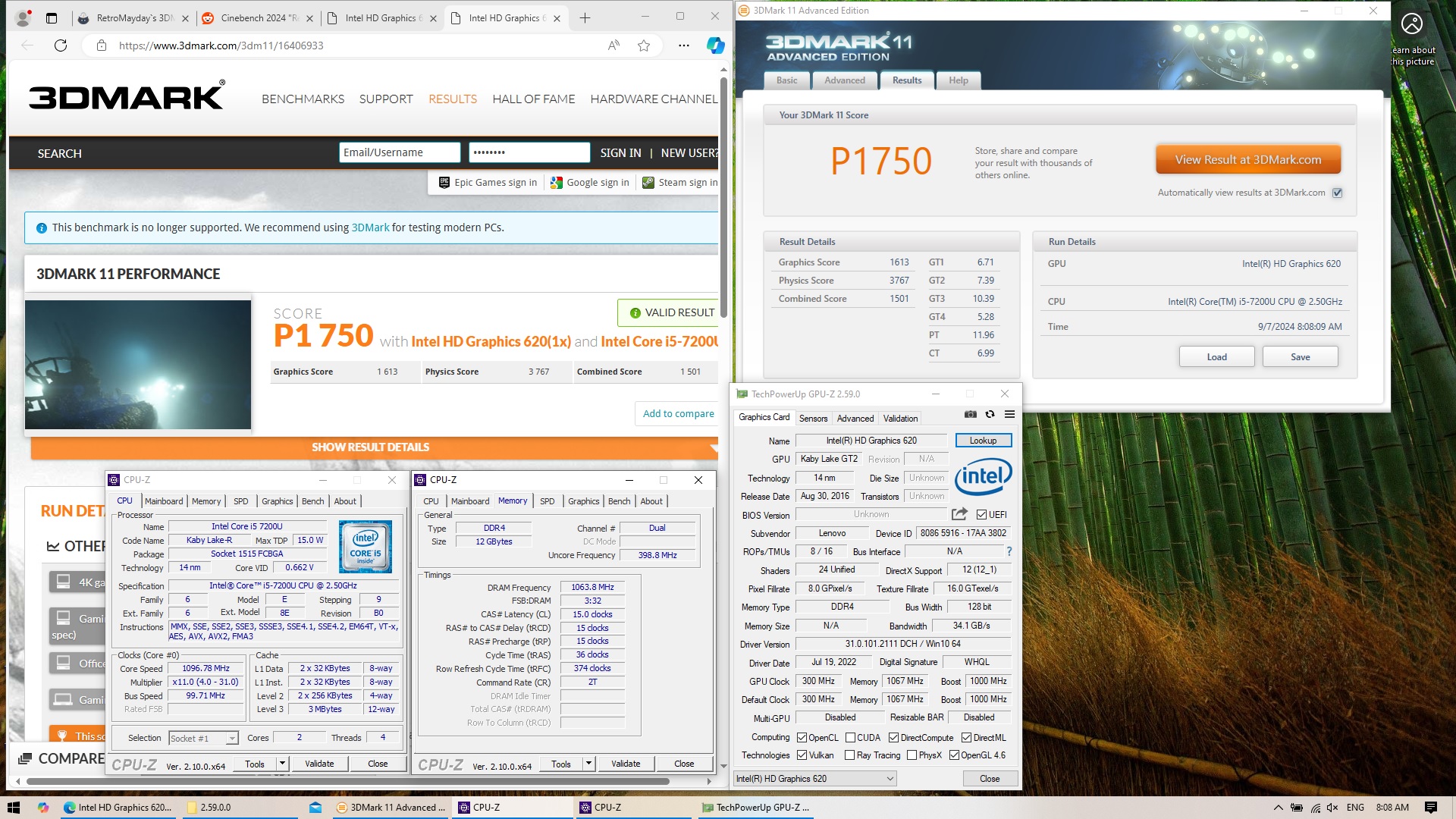Click Validate in CPU-Z Memory window
1456x819 pixels.
click(626, 764)
